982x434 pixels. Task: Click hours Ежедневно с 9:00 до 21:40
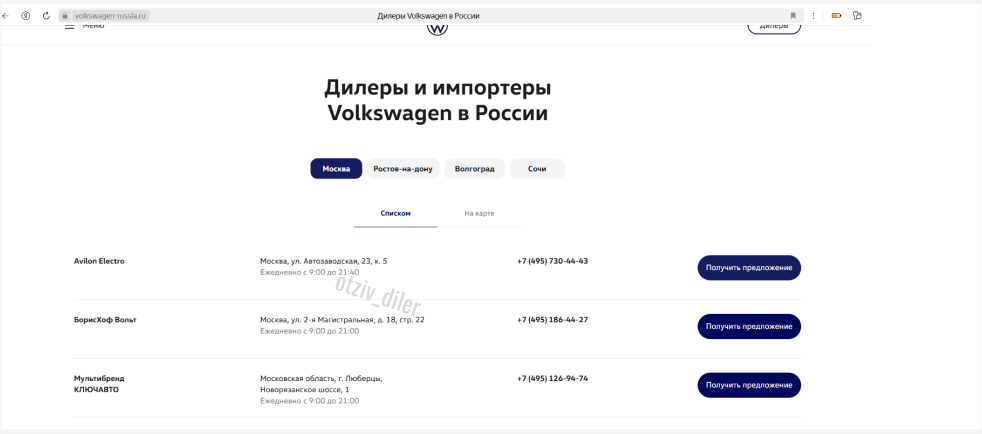point(310,272)
